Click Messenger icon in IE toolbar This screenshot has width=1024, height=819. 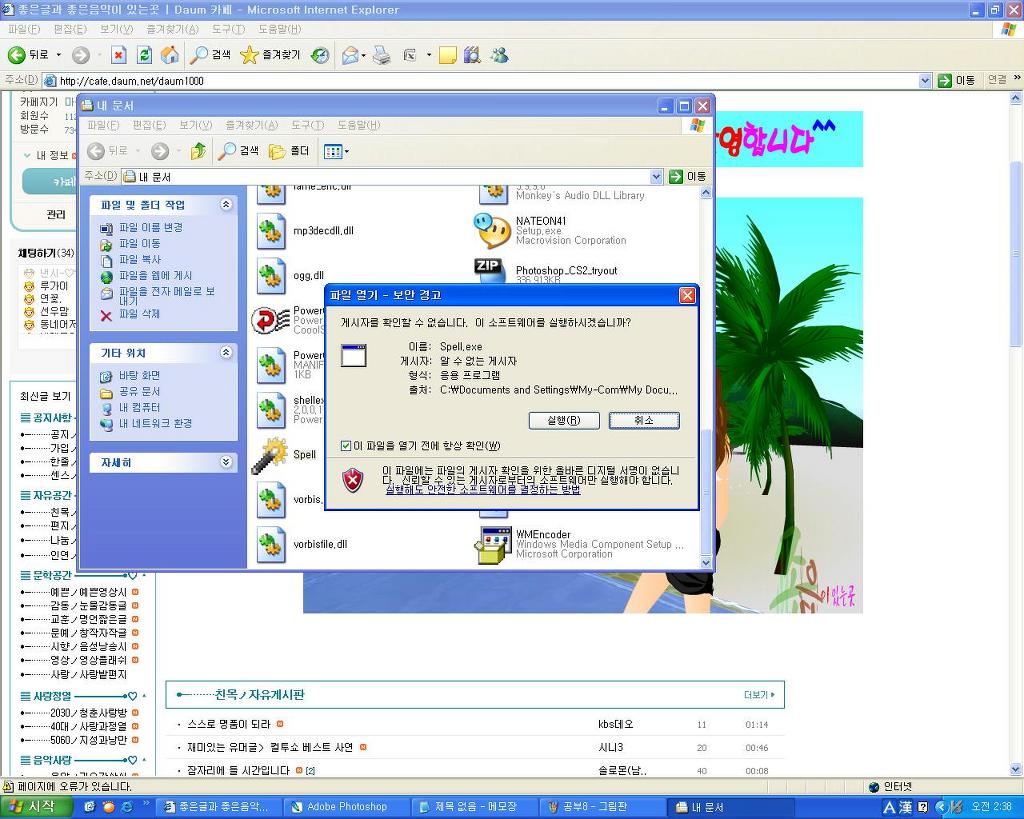point(500,55)
